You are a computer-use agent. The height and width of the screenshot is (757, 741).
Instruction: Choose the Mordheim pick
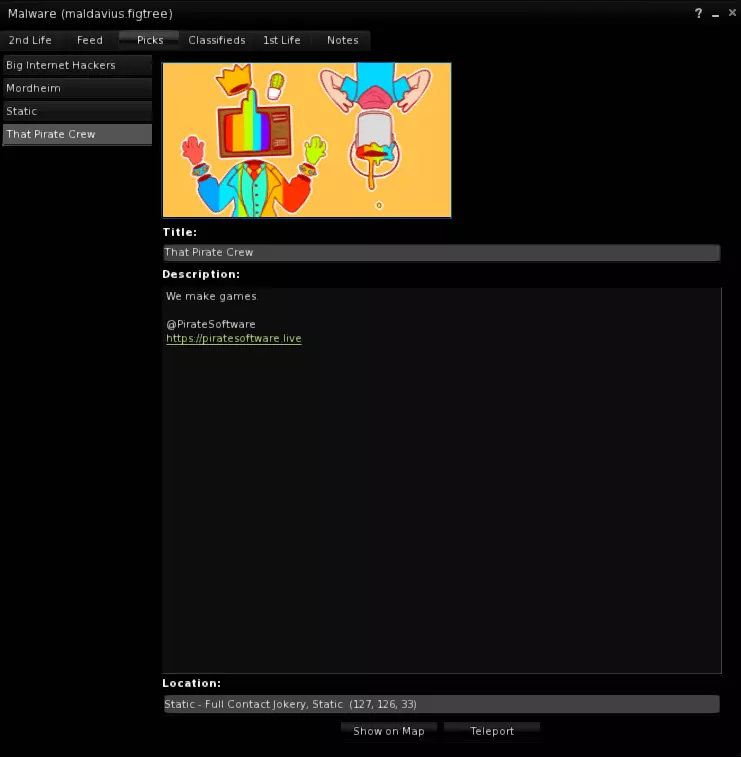[x=77, y=88]
